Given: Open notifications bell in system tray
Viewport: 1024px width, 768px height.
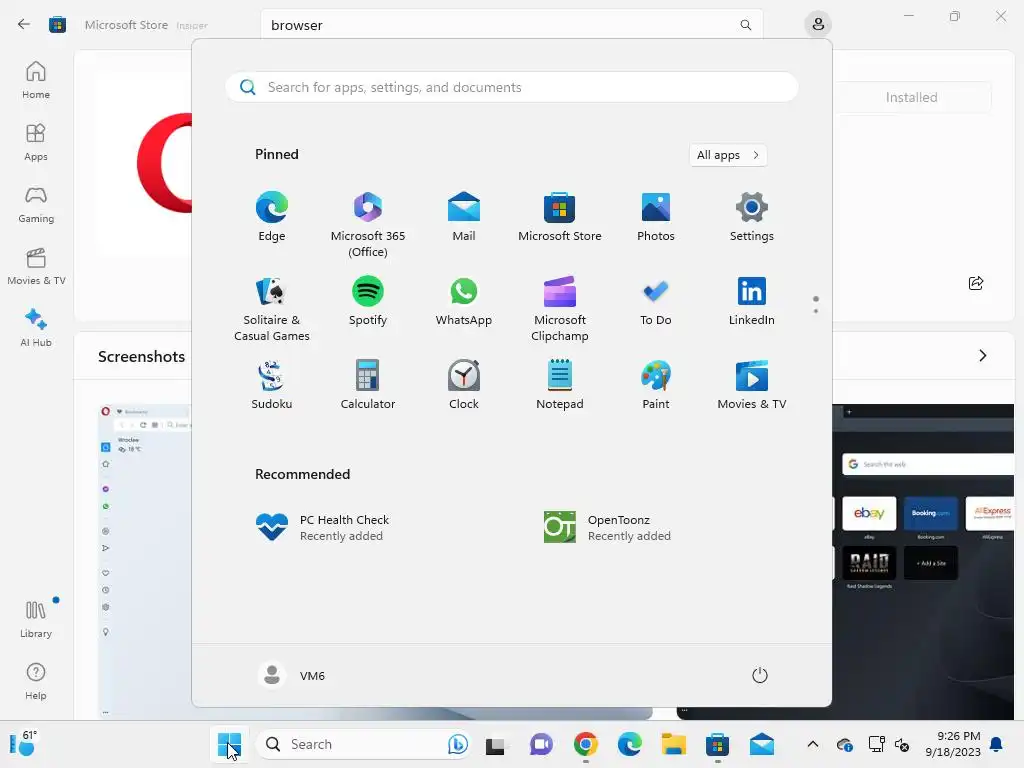Looking at the screenshot, I should point(997,744).
